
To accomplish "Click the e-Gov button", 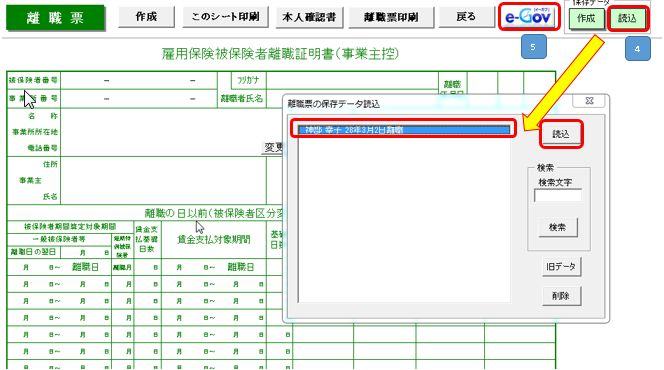I will click(528, 17).
